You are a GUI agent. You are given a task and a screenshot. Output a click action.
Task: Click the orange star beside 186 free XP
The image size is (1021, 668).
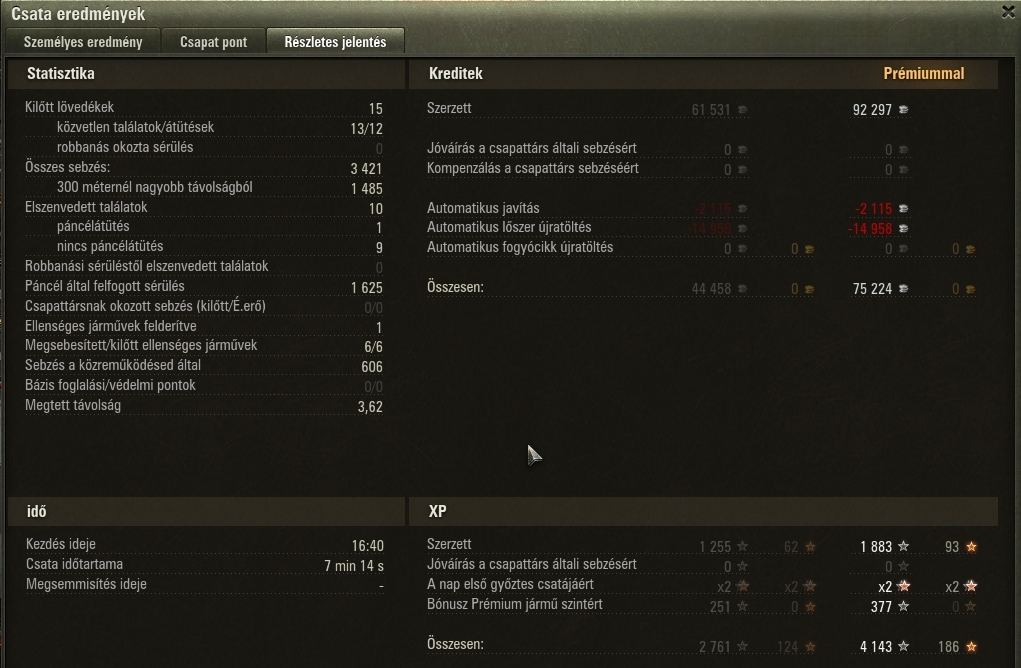click(971, 647)
